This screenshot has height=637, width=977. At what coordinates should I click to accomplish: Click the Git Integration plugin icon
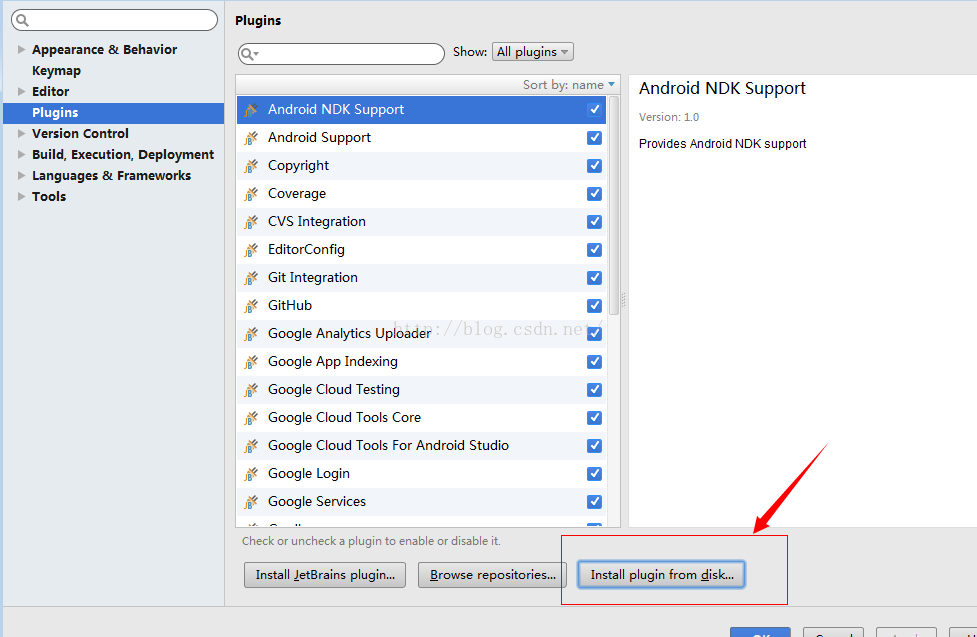point(251,278)
